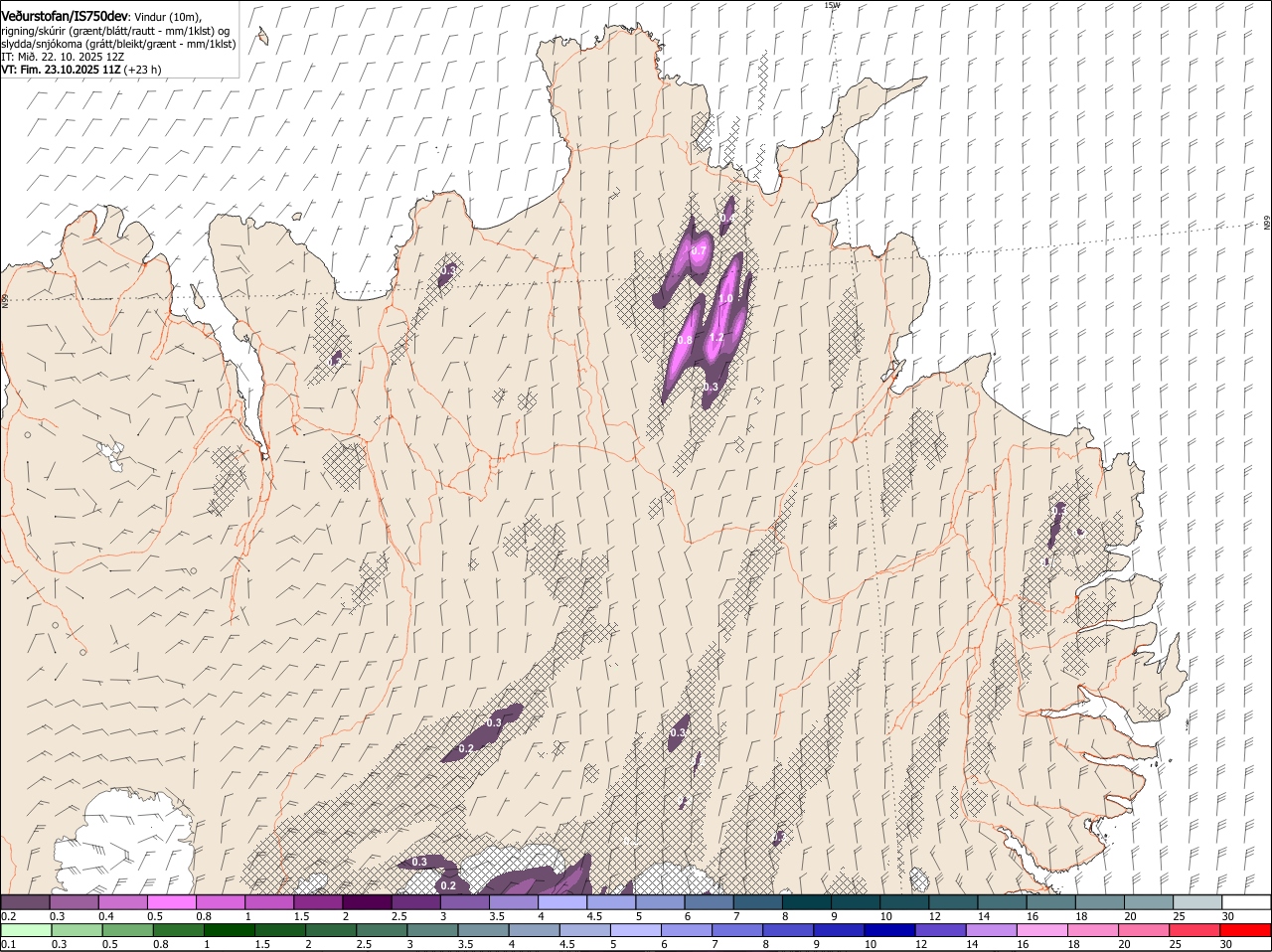
Task: Pick the light grey snow swatch labeled 25
Action: [1198, 902]
